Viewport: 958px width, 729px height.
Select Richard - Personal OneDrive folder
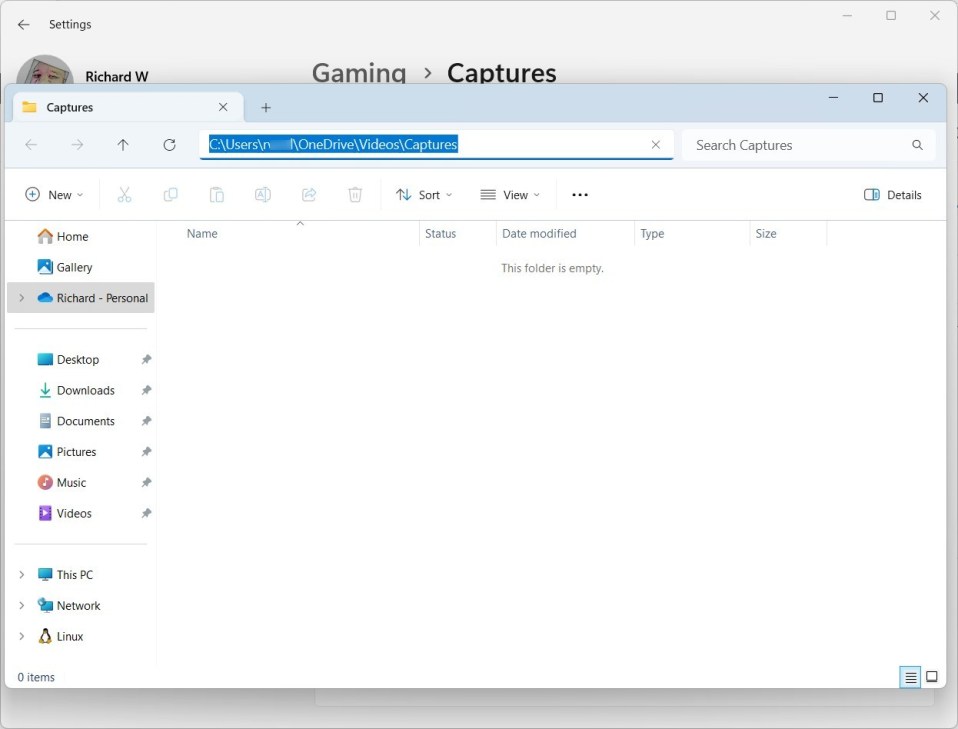pyautogui.click(x=92, y=298)
